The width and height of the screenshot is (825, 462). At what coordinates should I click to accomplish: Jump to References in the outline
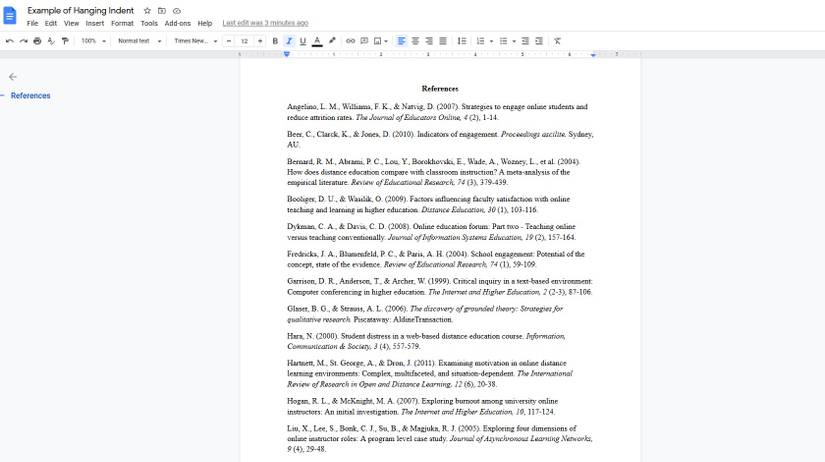31,96
